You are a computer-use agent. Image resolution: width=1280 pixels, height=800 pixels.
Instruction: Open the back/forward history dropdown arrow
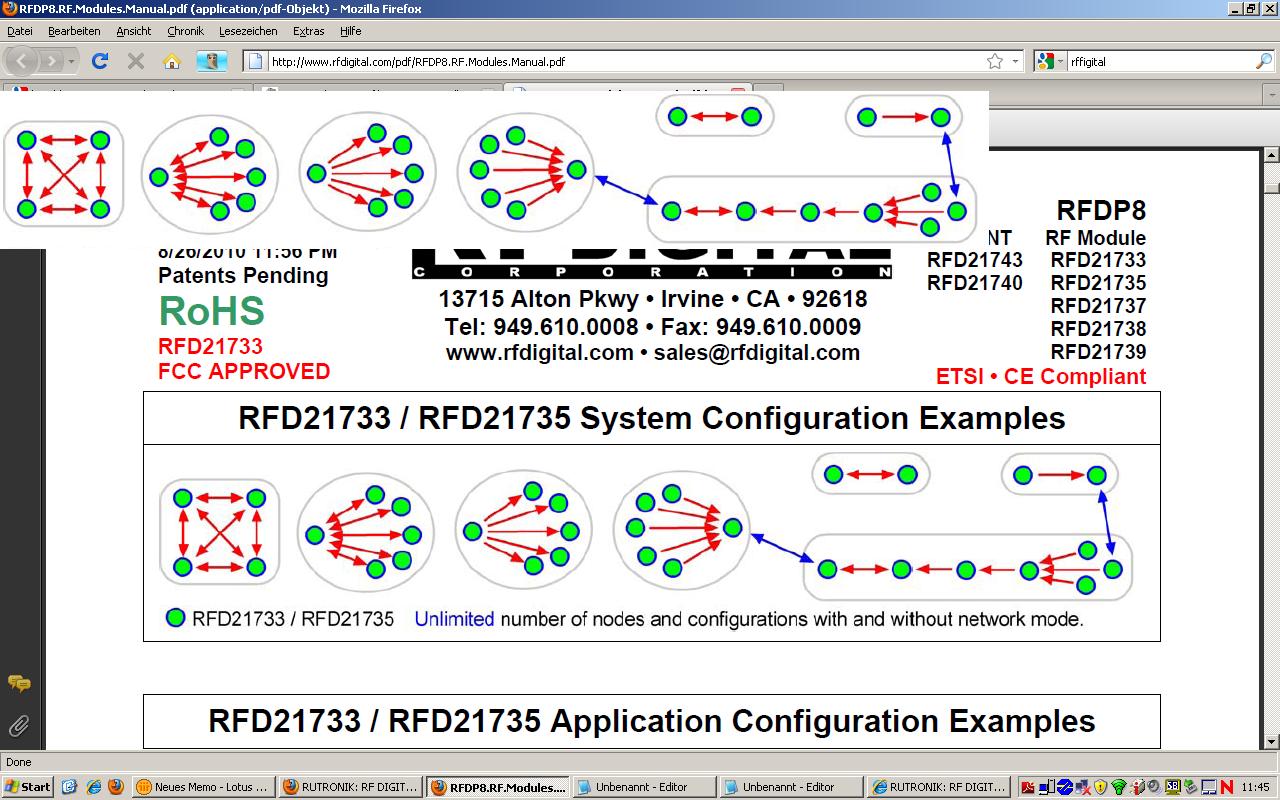click(x=72, y=61)
